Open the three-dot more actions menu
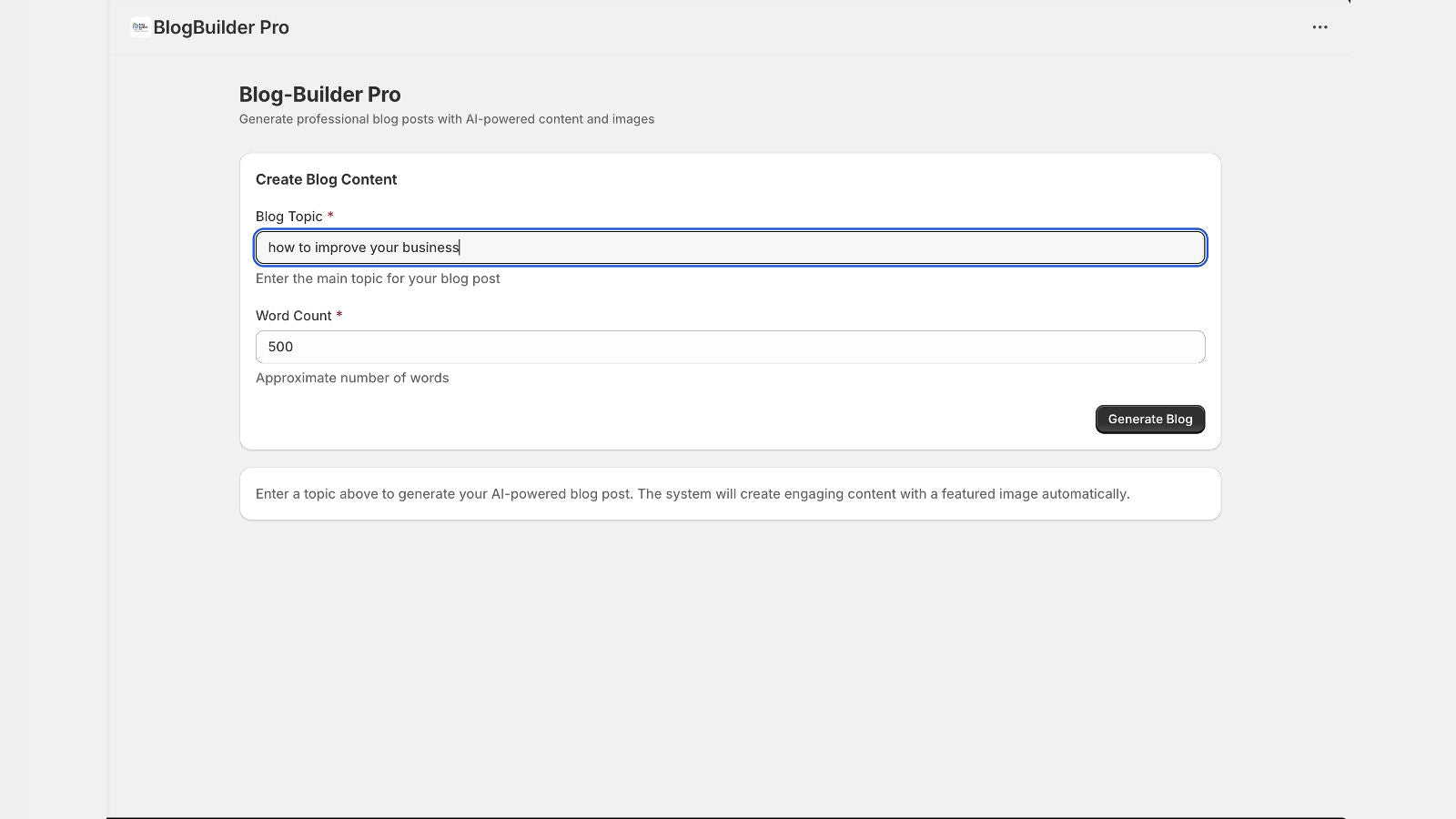The width and height of the screenshot is (1456, 819). click(x=1319, y=27)
